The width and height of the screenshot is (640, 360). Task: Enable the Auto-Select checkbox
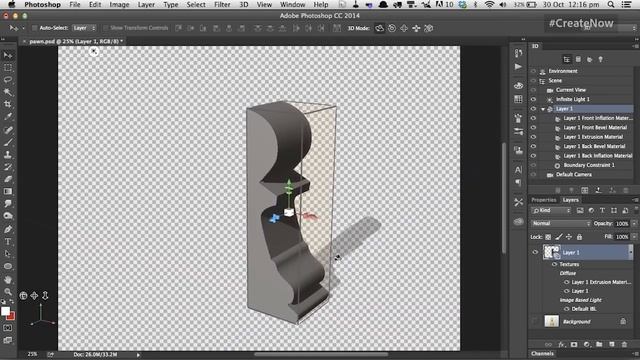[35, 28]
